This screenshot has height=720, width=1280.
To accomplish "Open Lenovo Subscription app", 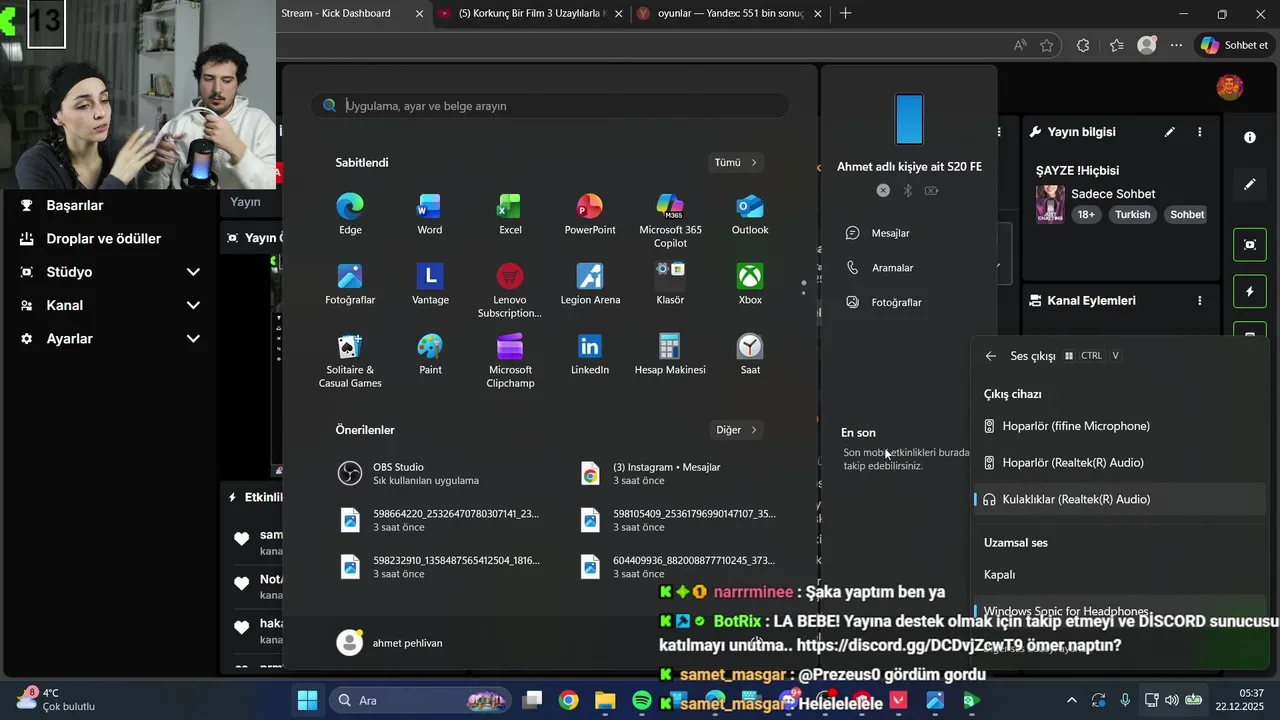I will pyautogui.click(x=510, y=290).
